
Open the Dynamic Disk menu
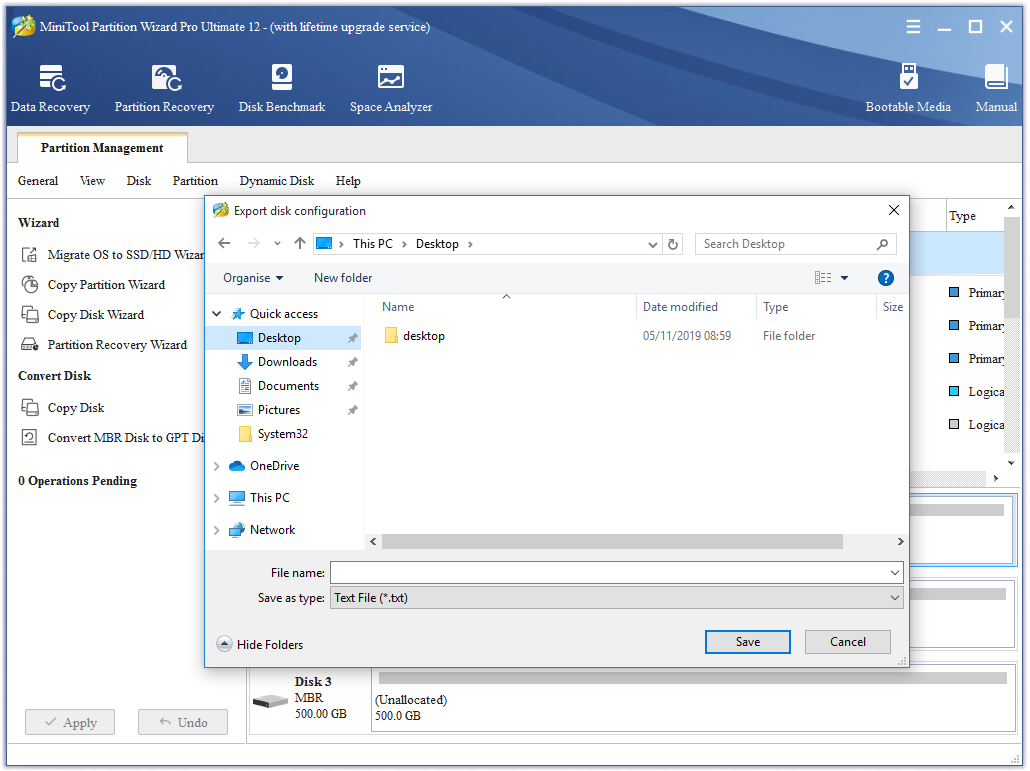[276, 181]
